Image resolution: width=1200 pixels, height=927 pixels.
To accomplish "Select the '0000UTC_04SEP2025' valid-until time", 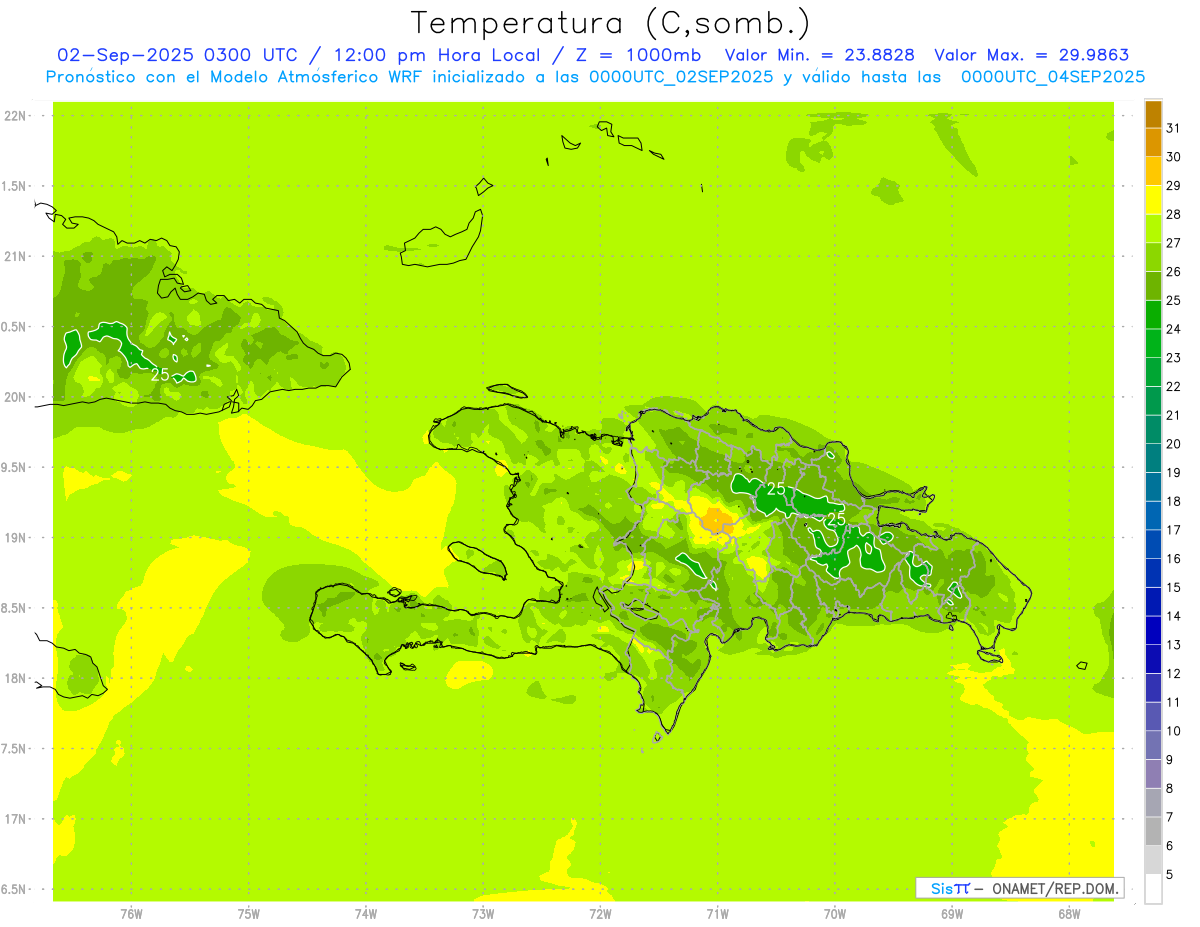I will click(x=1053, y=77).
